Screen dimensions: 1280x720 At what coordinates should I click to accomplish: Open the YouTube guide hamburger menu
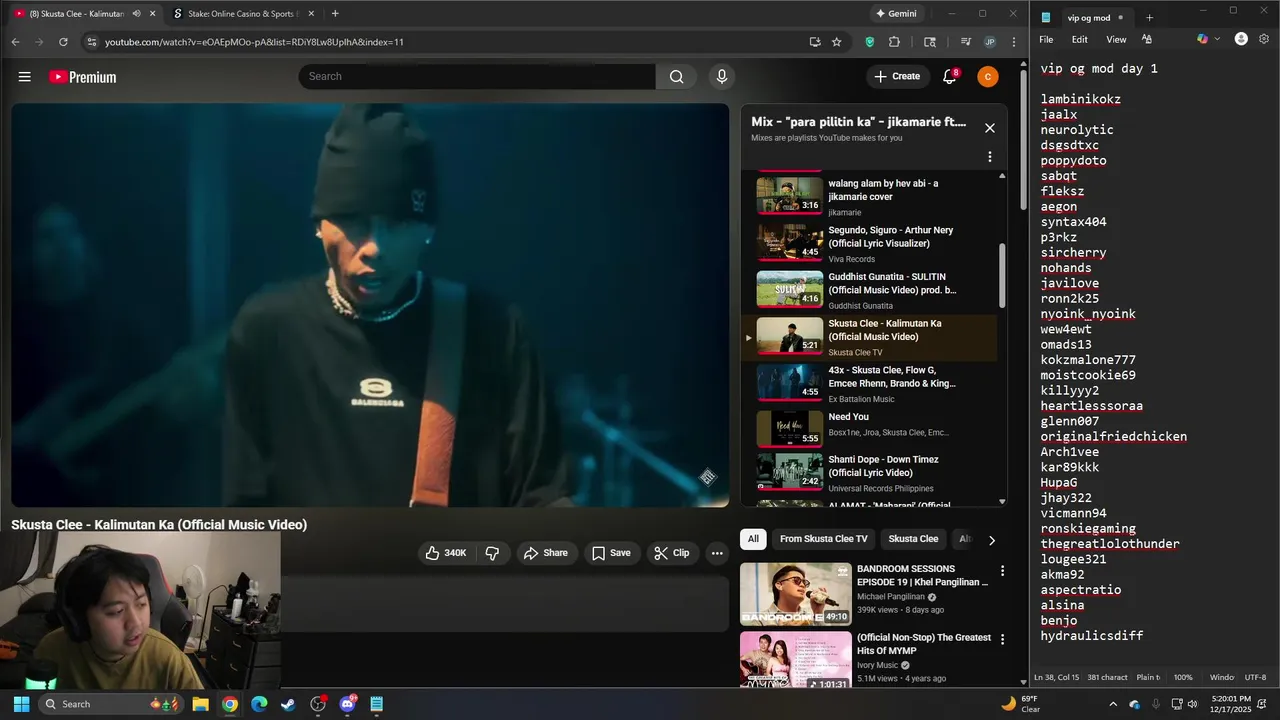pos(24,77)
